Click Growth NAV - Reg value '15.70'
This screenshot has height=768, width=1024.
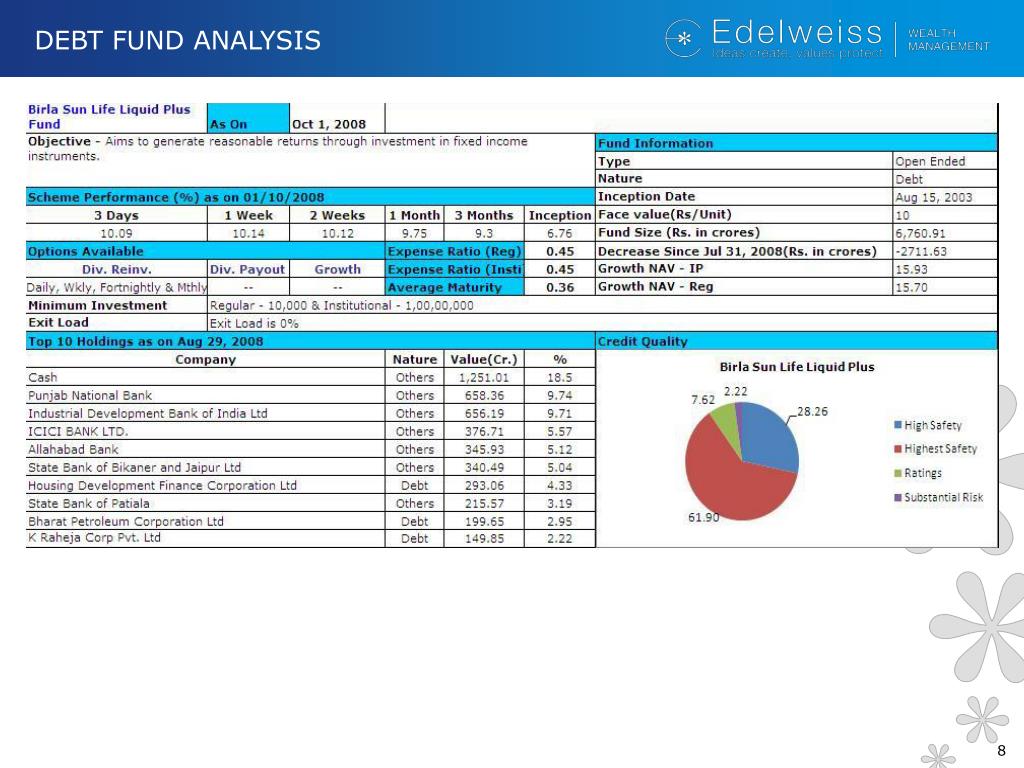tap(911, 287)
